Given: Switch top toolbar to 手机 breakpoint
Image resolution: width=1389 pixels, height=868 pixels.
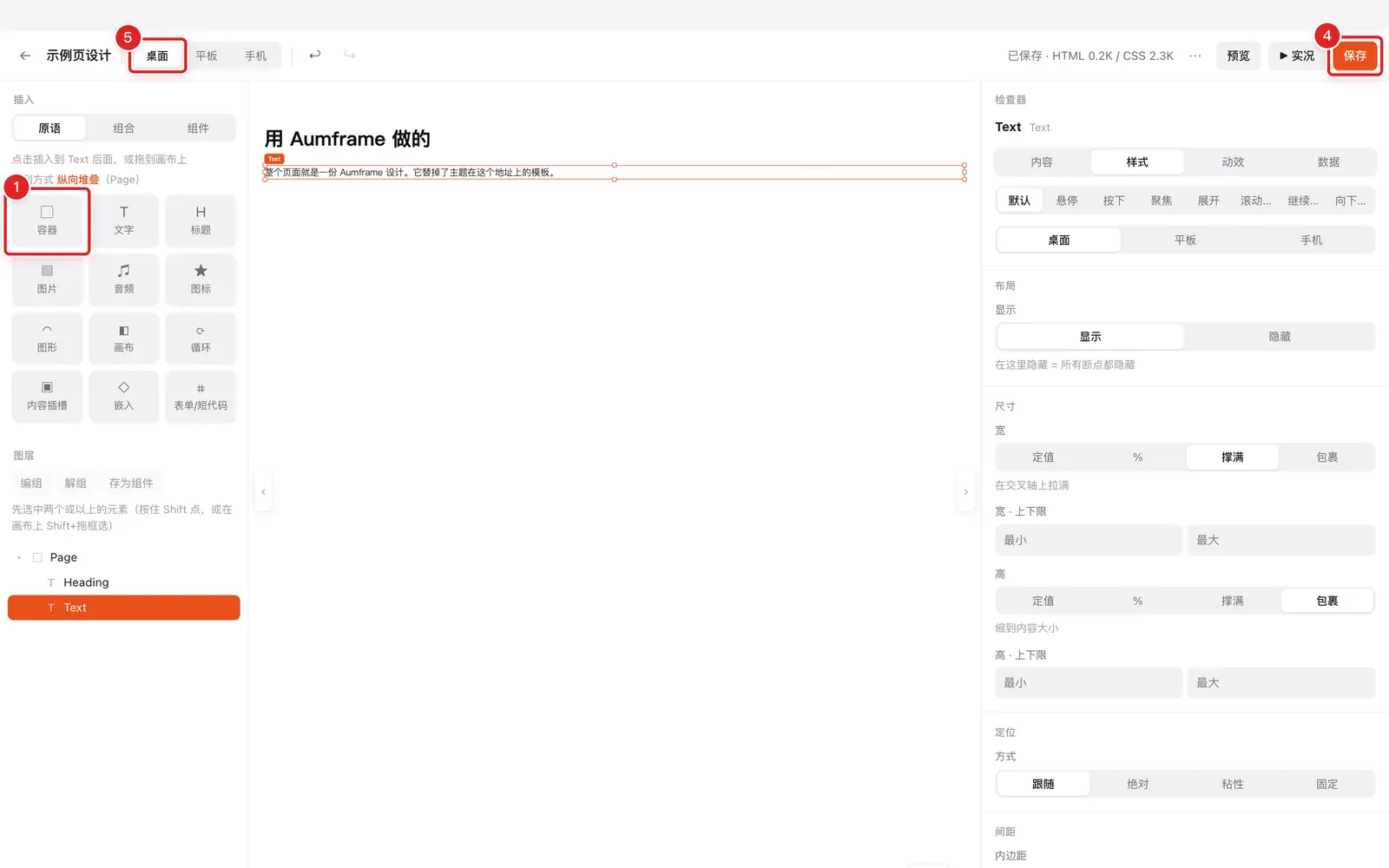Looking at the screenshot, I should click(x=255, y=56).
